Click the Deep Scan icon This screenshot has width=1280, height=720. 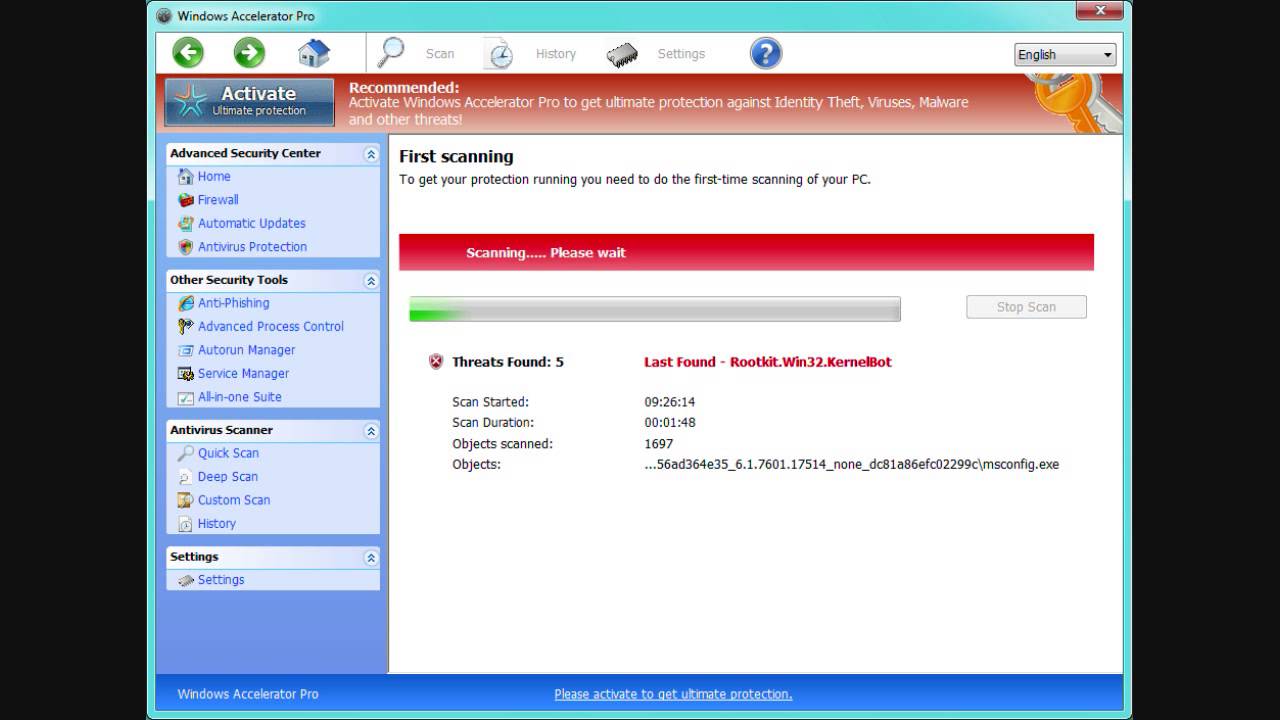(x=185, y=477)
